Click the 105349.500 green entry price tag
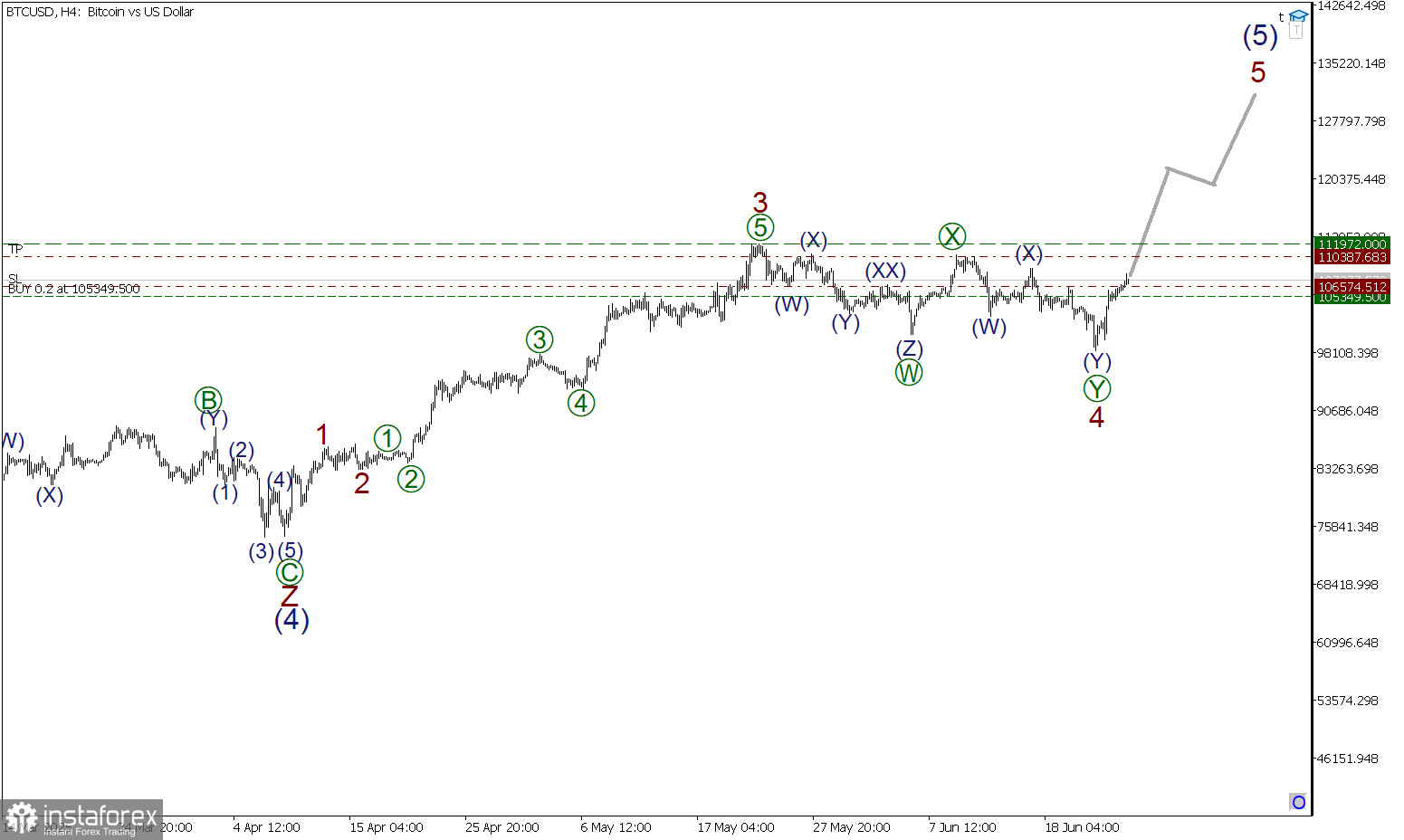 (1352, 298)
